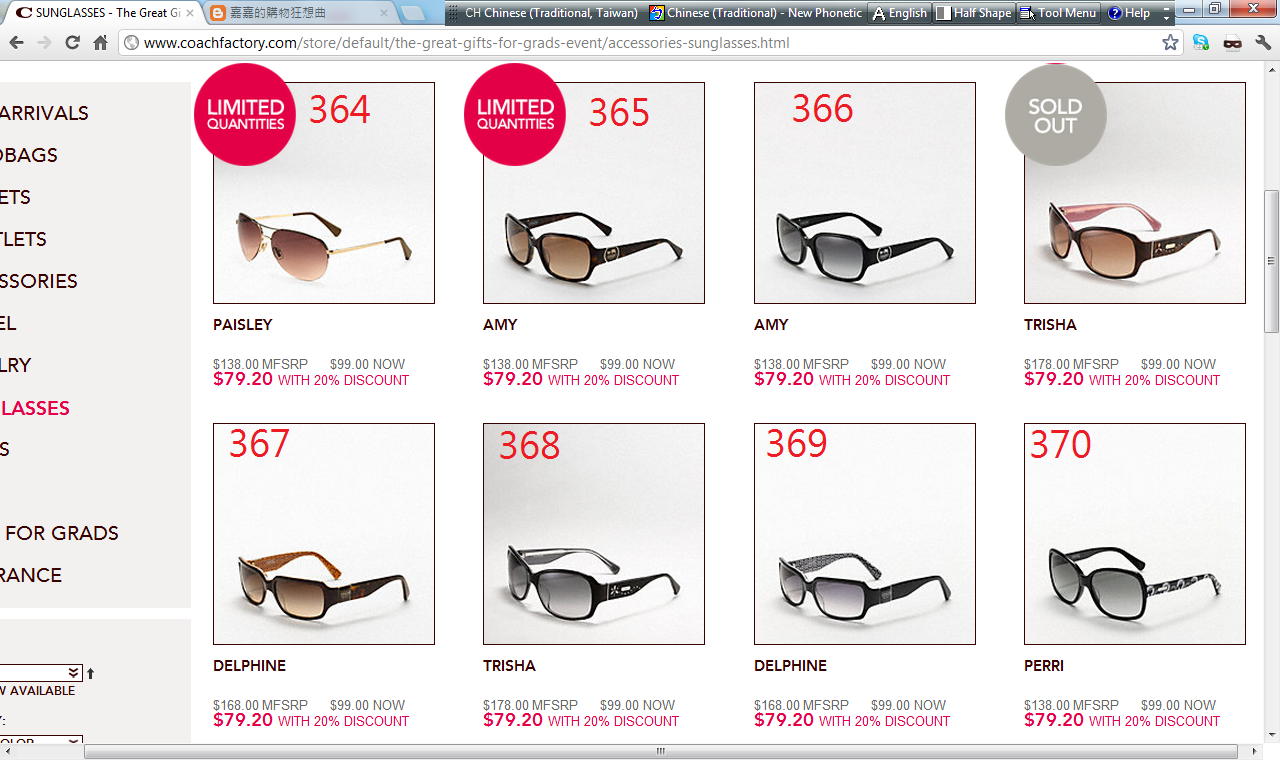Bookmark this page with the star icon
Image resolution: width=1280 pixels, height=760 pixels.
tap(1170, 43)
